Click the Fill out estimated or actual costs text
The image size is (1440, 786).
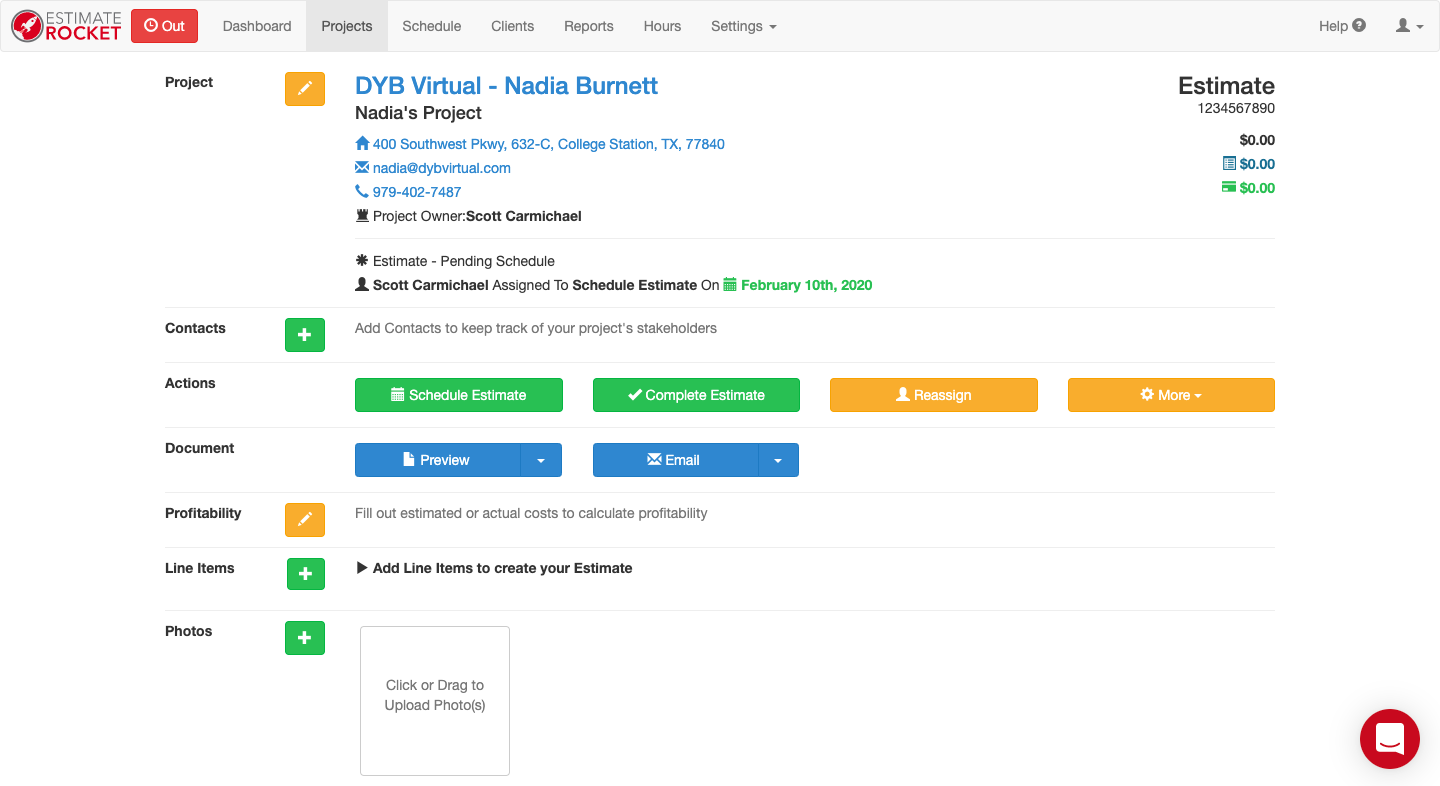(x=531, y=513)
